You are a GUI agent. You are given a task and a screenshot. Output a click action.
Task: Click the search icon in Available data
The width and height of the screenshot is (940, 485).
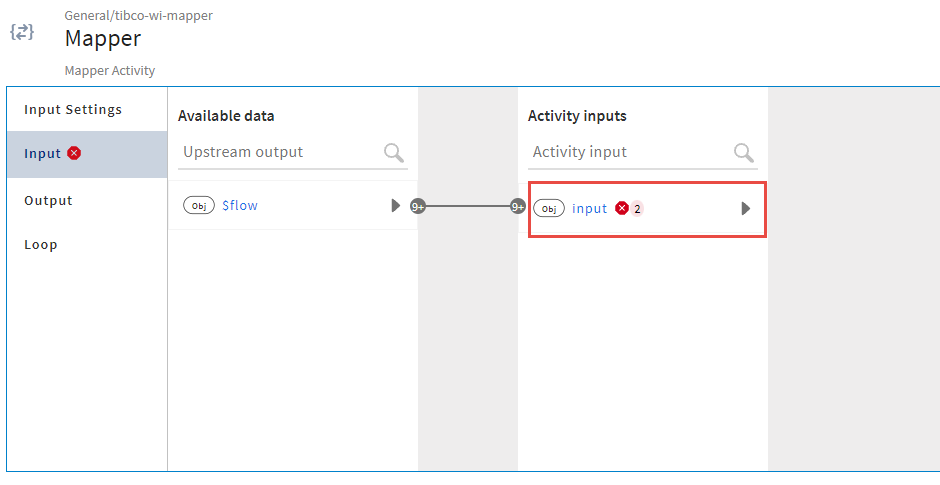pos(394,152)
